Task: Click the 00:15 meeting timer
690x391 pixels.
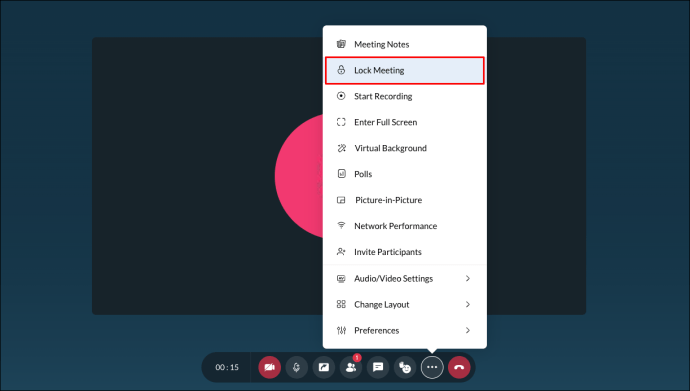Action: (227, 367)
